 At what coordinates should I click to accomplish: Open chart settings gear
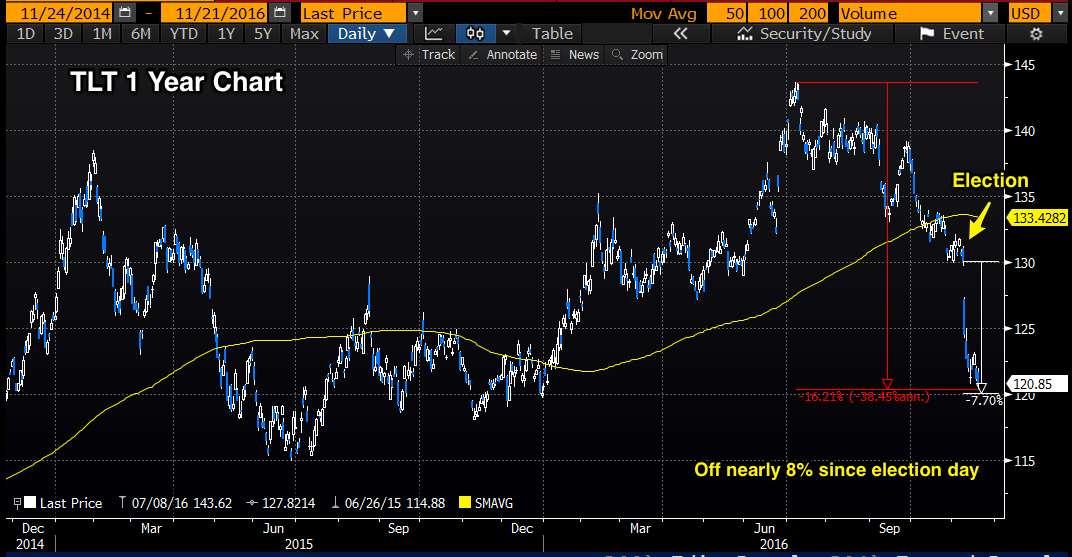pyautogui.click(x=1036, y=33)
